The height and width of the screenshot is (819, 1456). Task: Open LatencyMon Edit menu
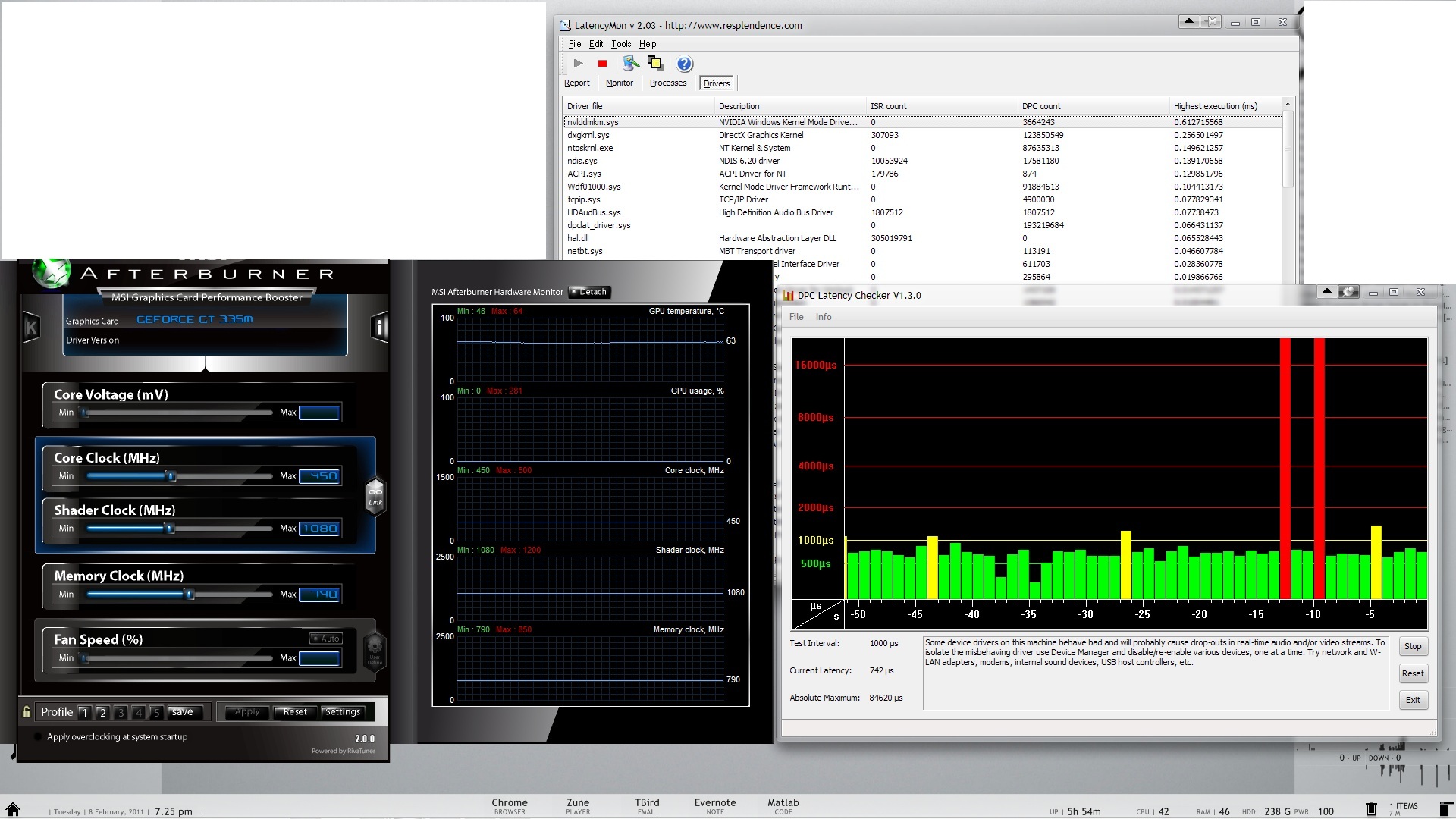click(596, 44)
